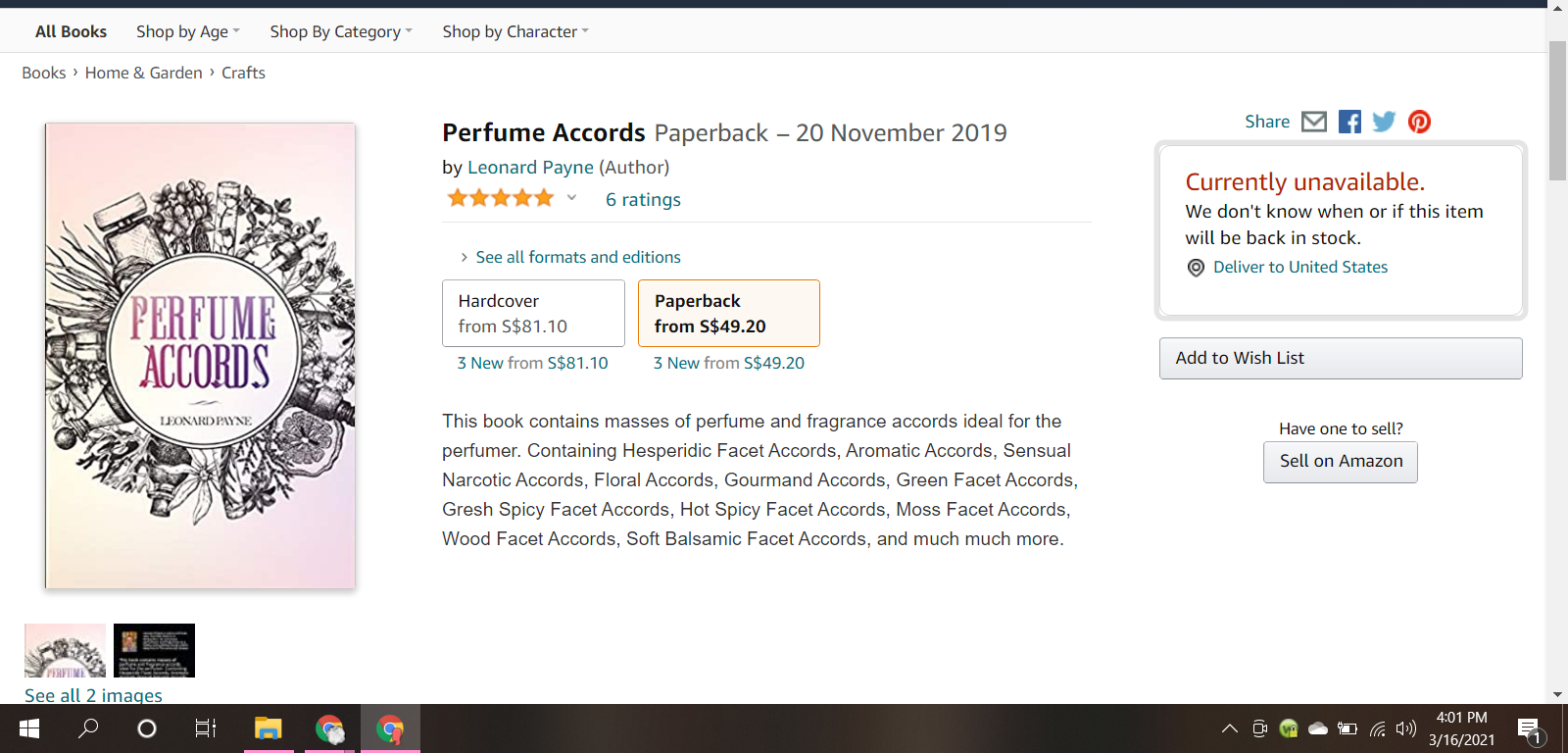Image resolution: width=1568 pixels, height=753 pixels.
Task: Go to the All Books tab
Action: 71,31
